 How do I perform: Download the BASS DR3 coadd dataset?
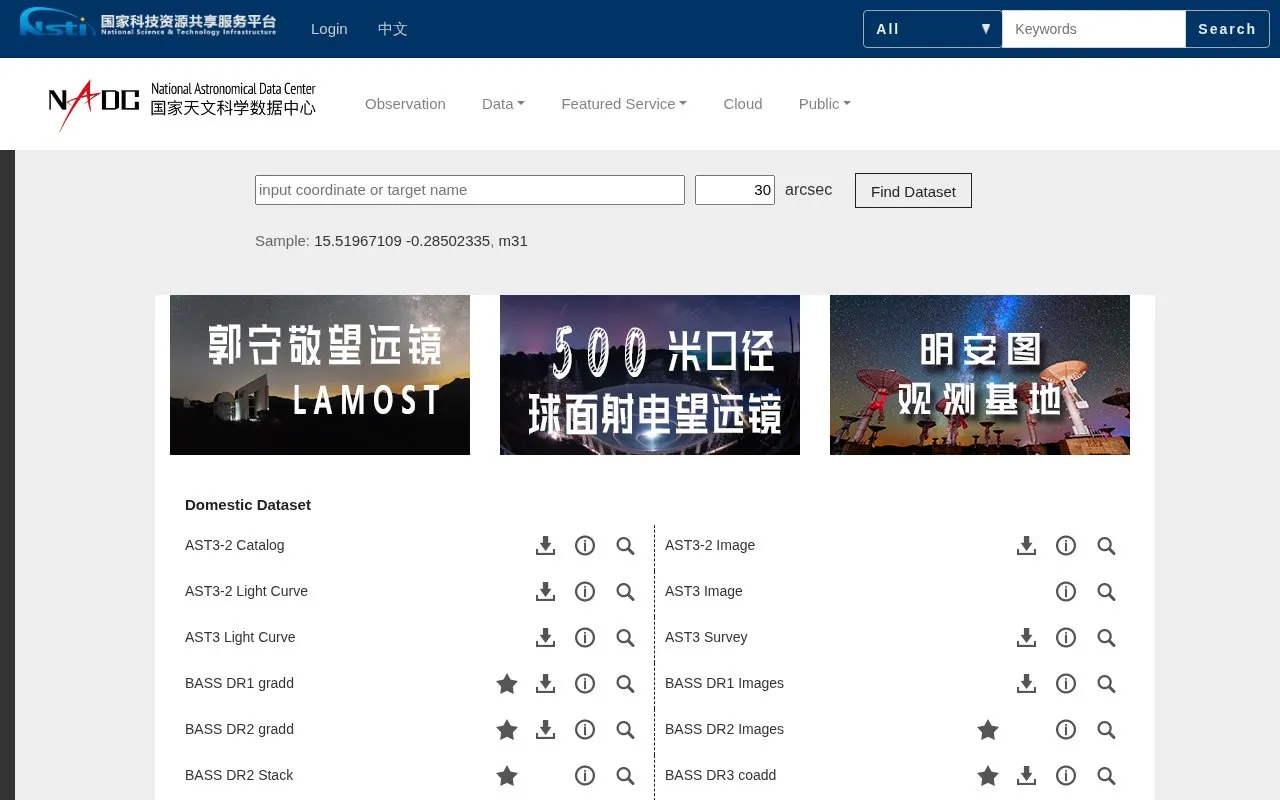1026,775
